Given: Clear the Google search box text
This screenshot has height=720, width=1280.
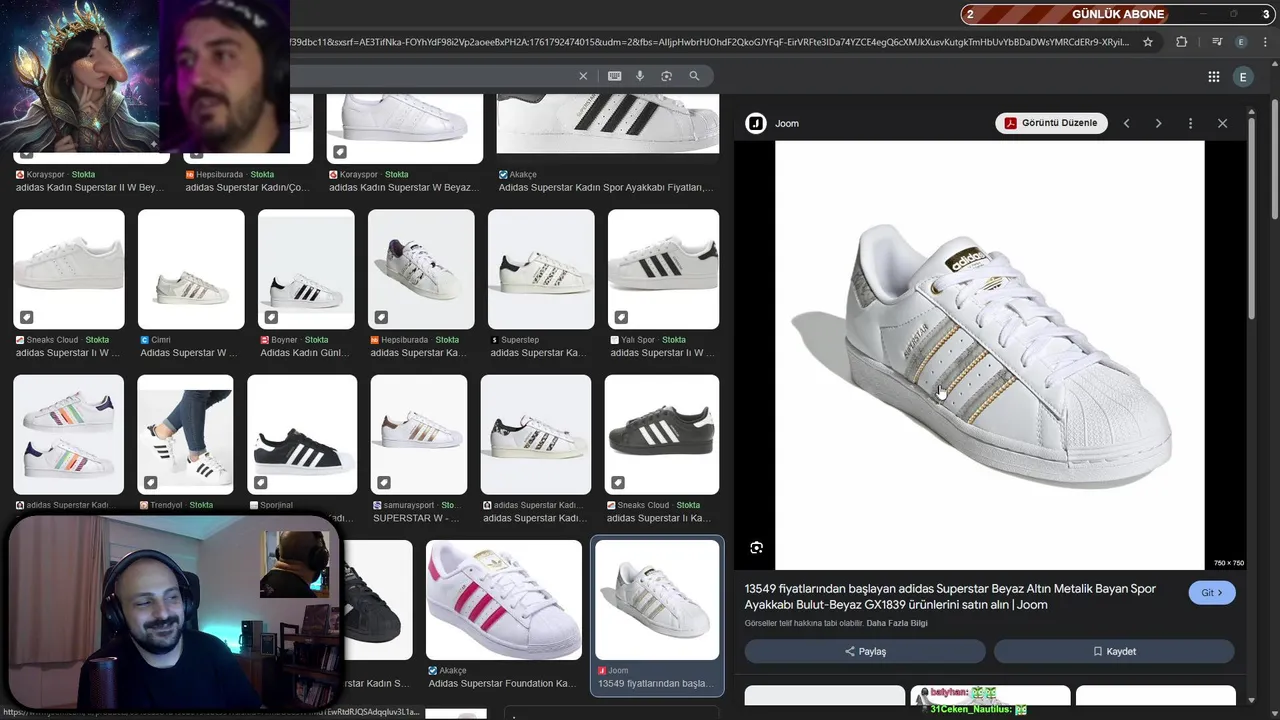Looking at the screenshot, I should click(x=583, y=76).
